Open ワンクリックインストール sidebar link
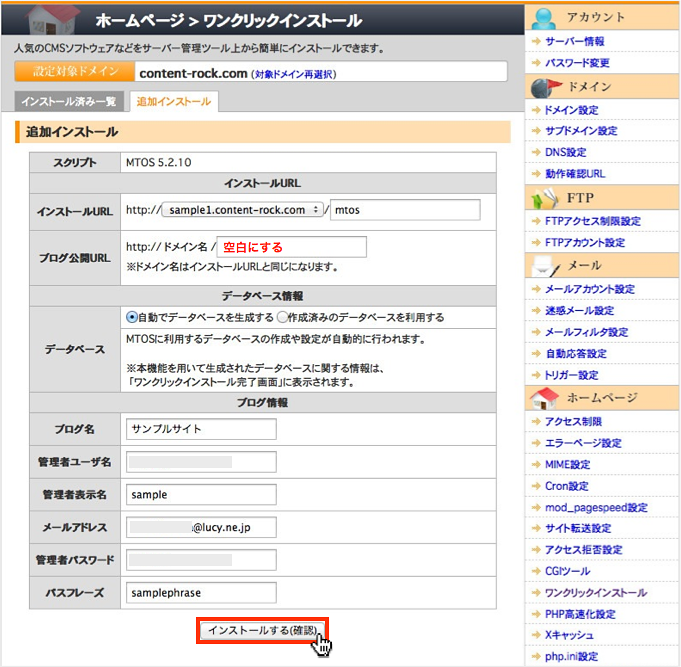The height and width of the screenshot is (667, 681). click(596, 593)
